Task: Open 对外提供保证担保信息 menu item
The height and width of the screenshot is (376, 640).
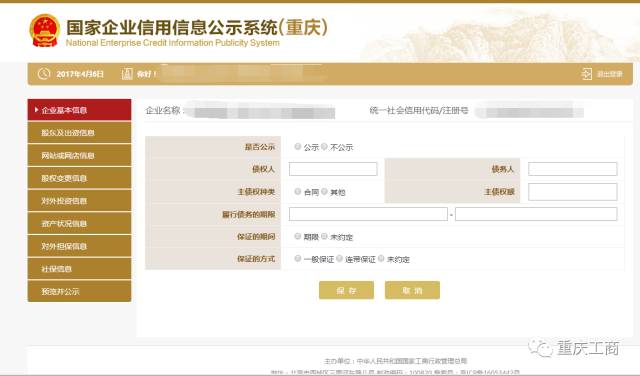Action: click(x=80, y=246)
